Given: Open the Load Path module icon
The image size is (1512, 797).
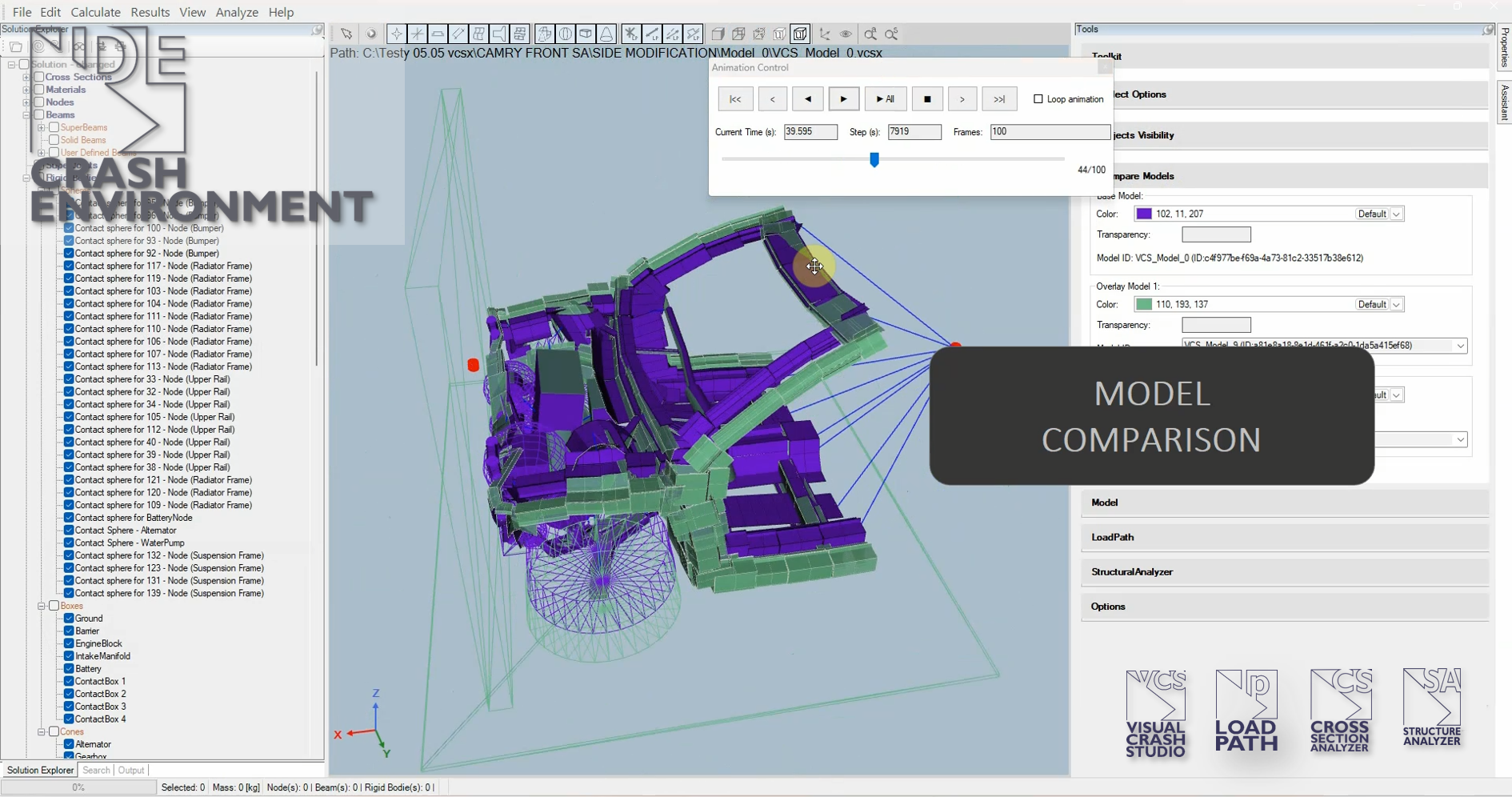Looking at the screenshot, I should pos(1246,711).
